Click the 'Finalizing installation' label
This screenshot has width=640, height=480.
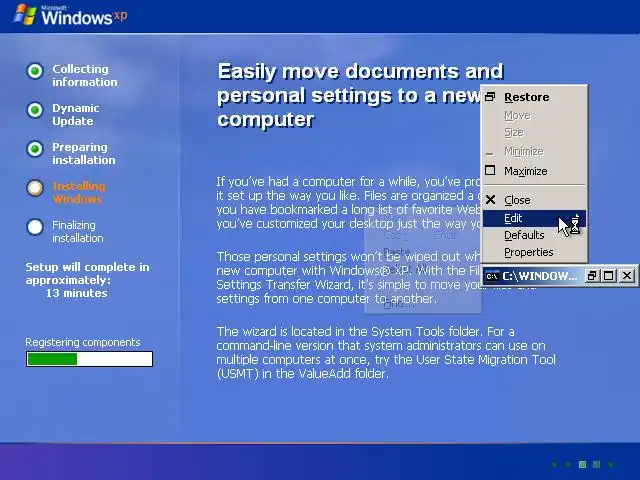tap(78, 231)
